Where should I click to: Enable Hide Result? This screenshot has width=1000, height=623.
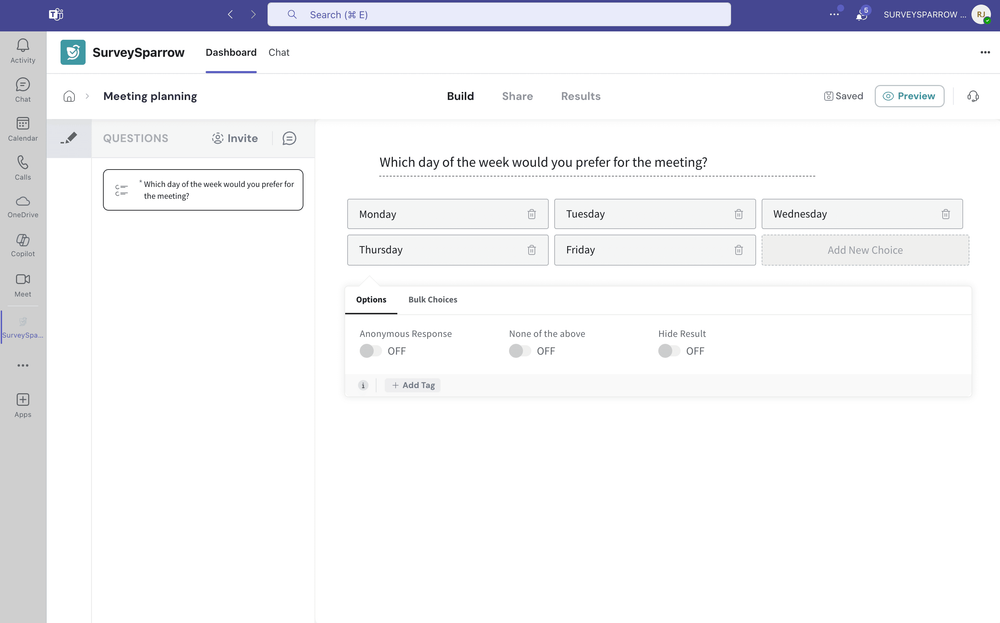[x=668, y=351]
